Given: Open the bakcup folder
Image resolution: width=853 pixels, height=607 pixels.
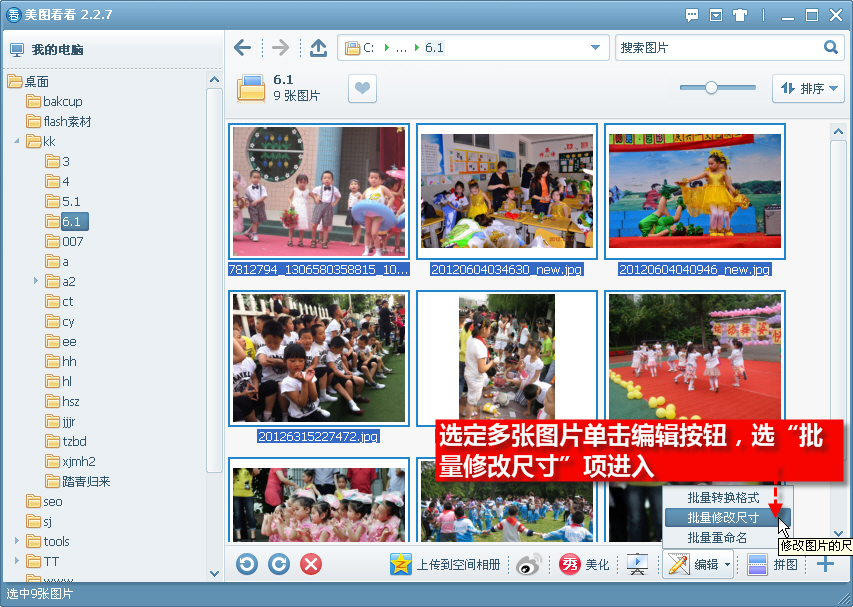Looking at the screenshot, I should (63, 102).
